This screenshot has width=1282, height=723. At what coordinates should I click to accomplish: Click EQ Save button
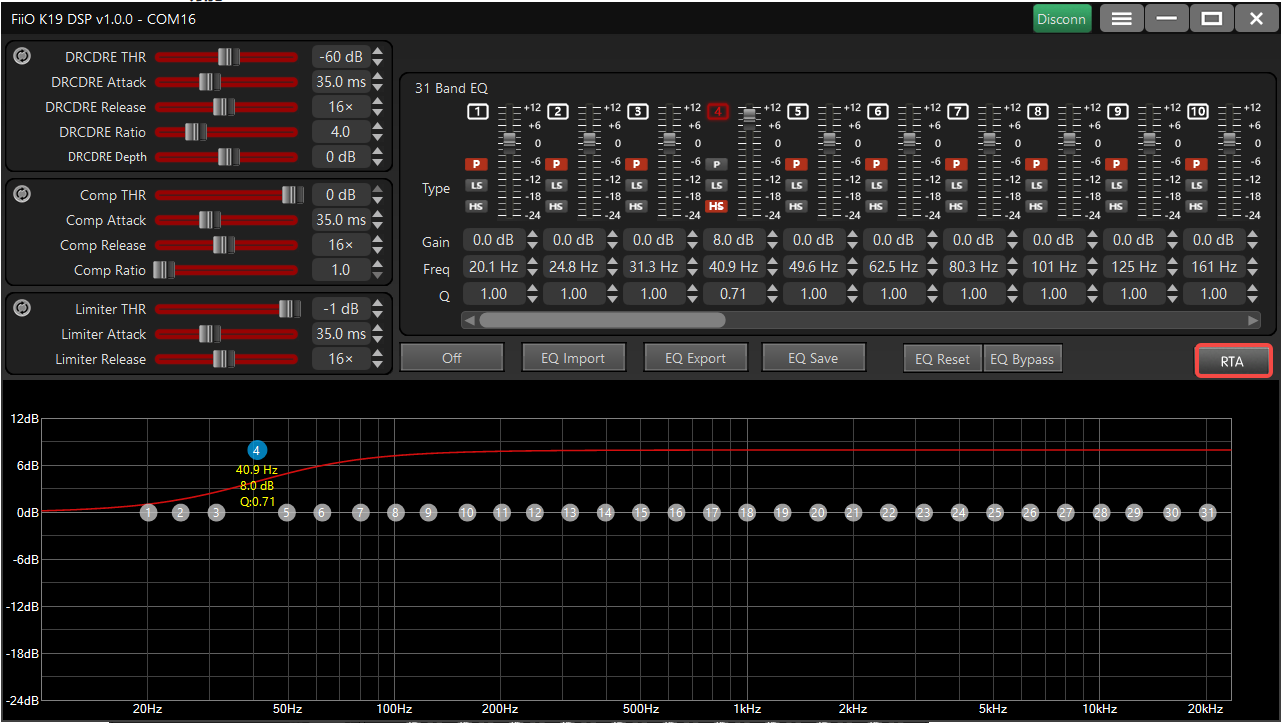coord(813,358)
